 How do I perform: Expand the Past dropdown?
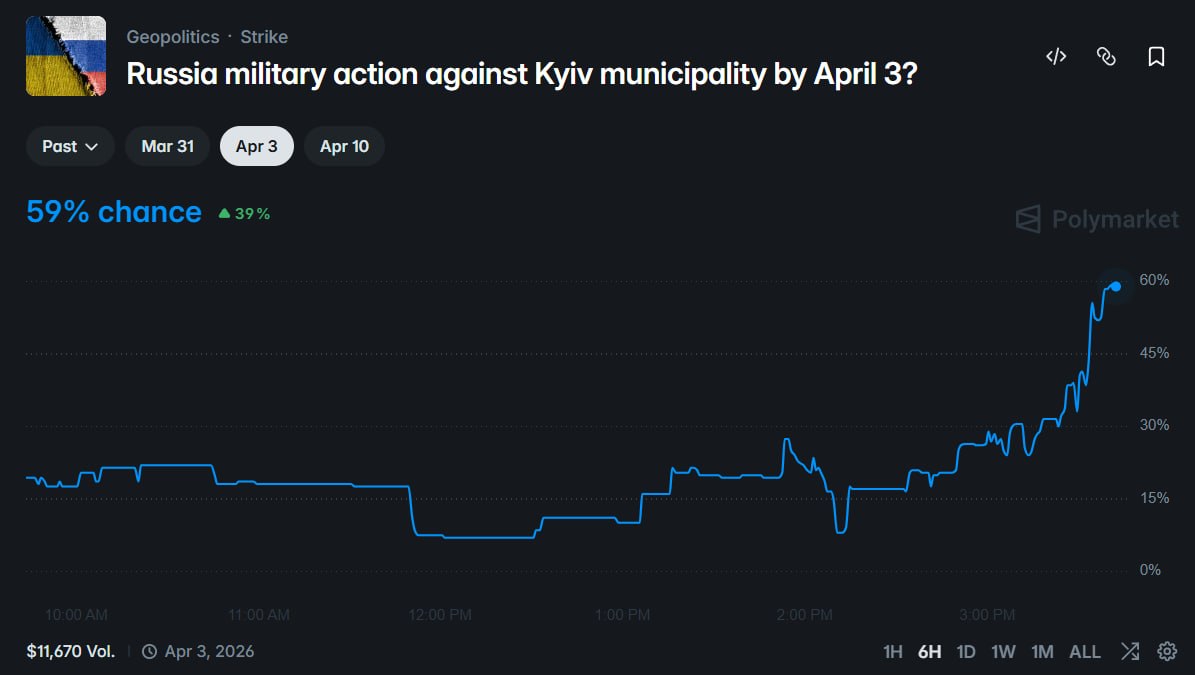click(70, 146)
